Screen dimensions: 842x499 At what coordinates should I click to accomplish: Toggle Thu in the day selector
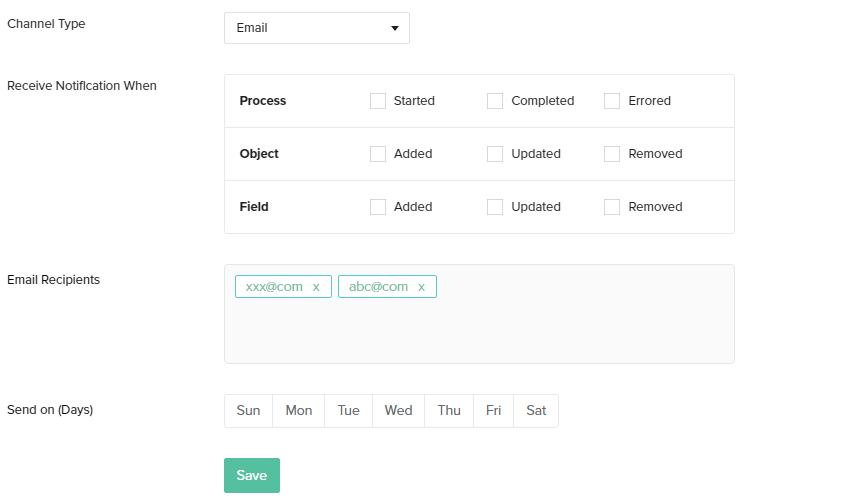[x=449, y=411]
